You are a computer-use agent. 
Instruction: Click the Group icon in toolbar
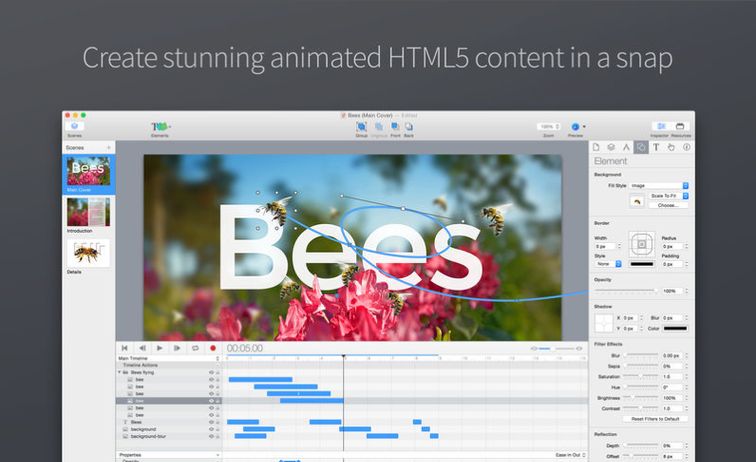361,127
